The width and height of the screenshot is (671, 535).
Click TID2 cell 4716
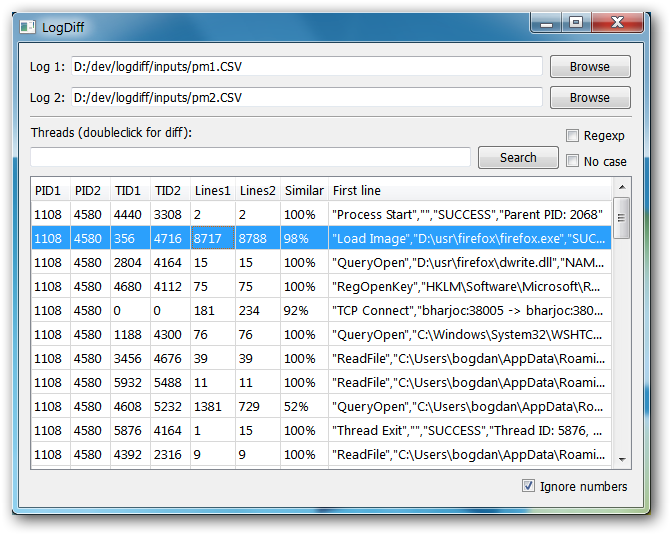pyautogui.click(x=170, y=238)
